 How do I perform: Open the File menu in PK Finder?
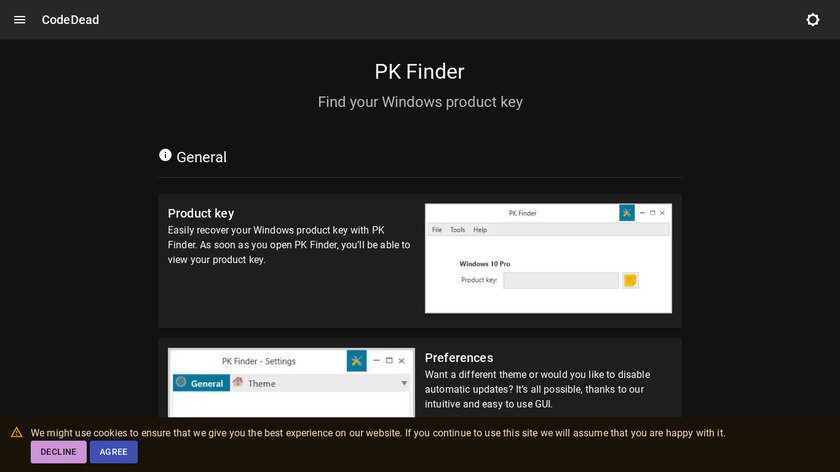point(437,230)
